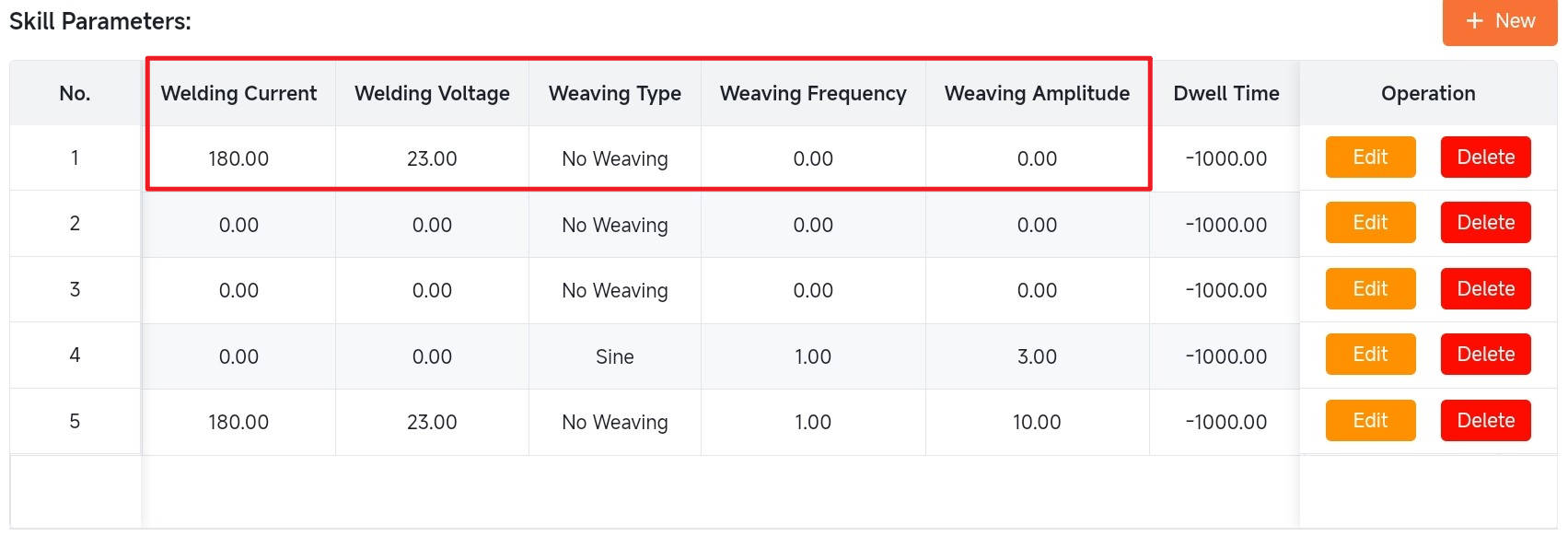Click the Welding Voltage column header
The height and width of the screenshot is (548, 1568).
(432, 94)
